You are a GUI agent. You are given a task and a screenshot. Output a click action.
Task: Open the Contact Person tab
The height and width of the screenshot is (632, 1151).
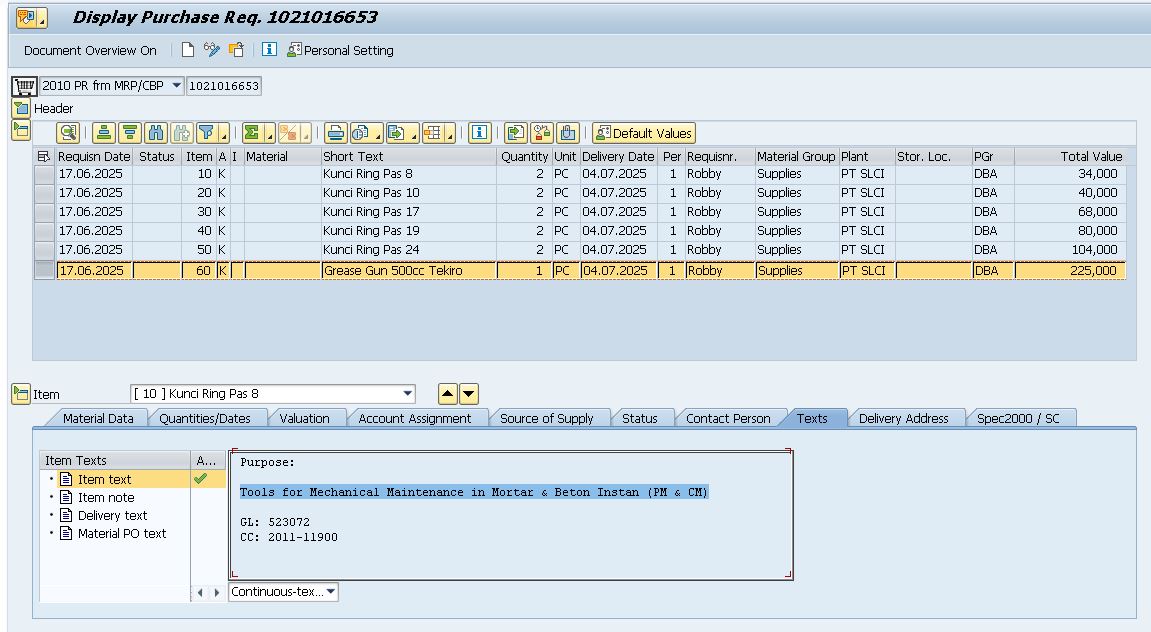tap(728, 418)
